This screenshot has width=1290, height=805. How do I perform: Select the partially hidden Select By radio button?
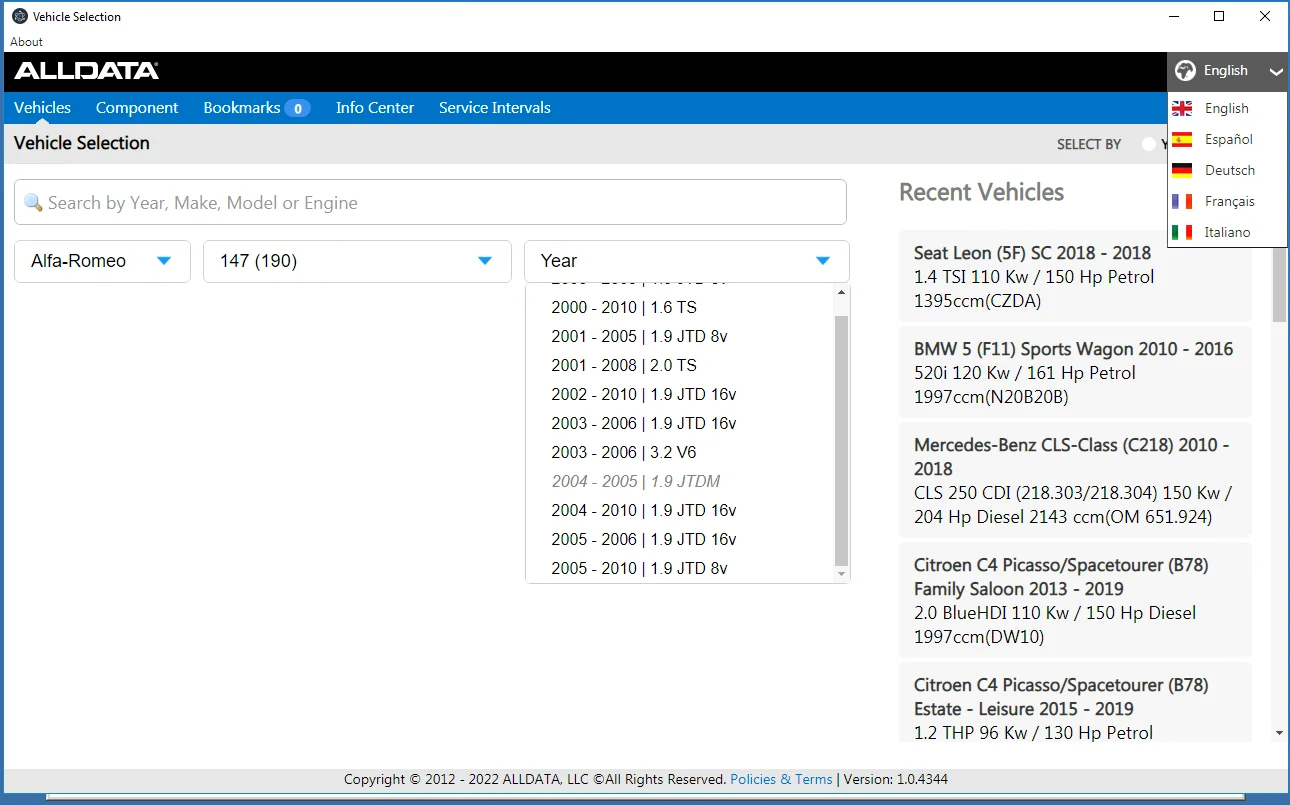[x=1149, y=144]
